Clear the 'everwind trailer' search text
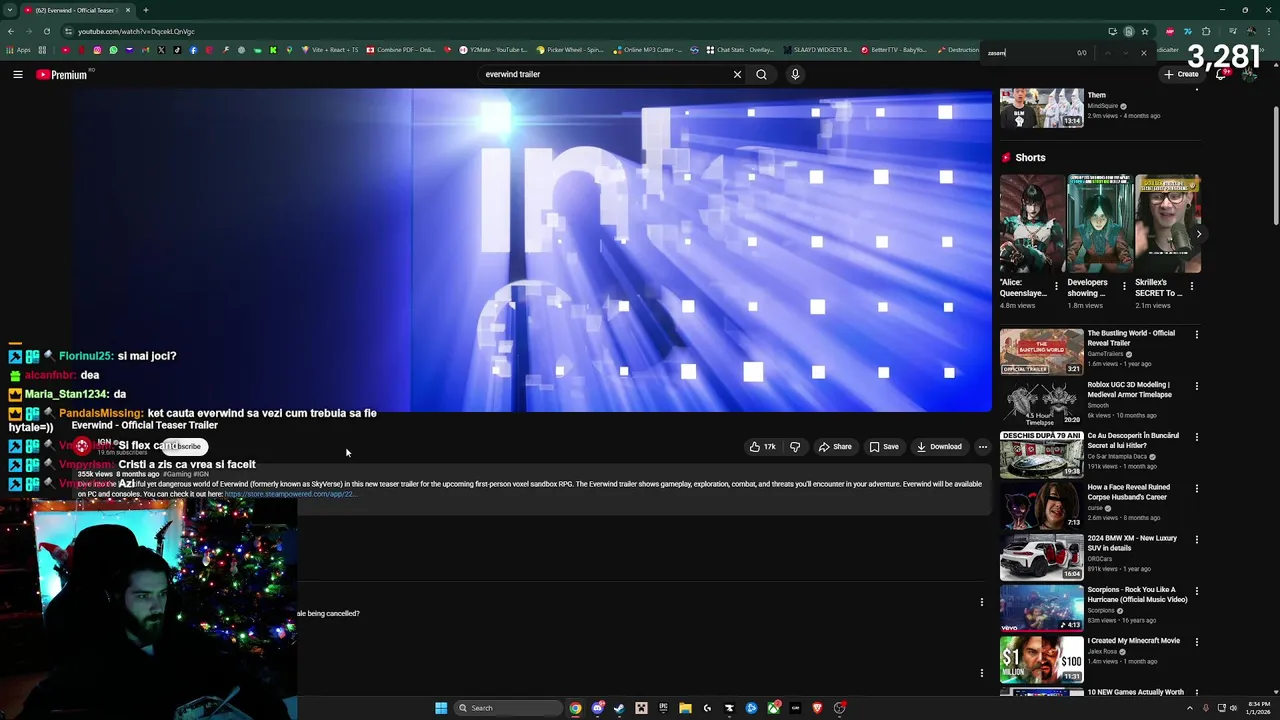1280x720 pixels. point(737,74)
